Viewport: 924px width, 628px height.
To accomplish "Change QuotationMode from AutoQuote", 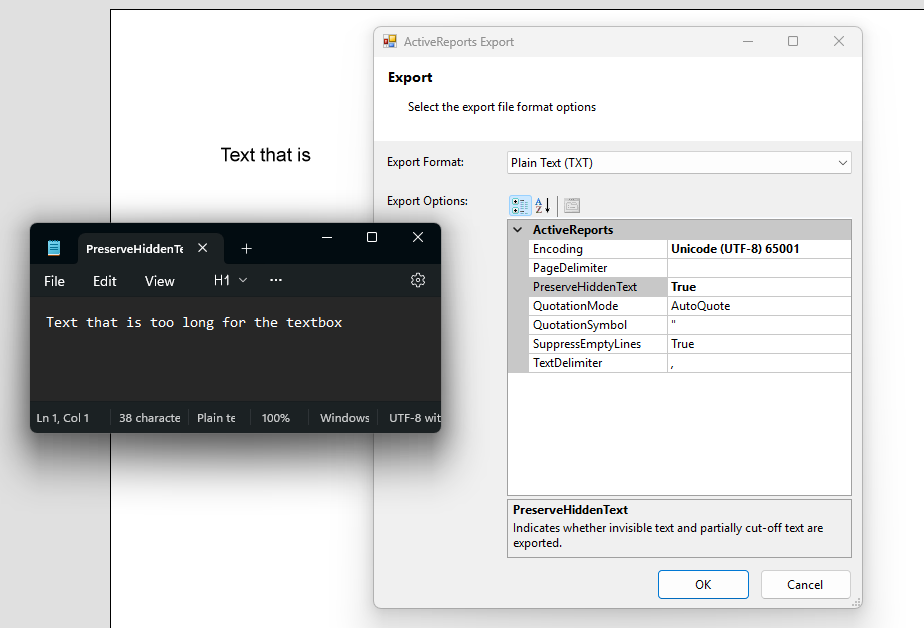I will [760, 305].
